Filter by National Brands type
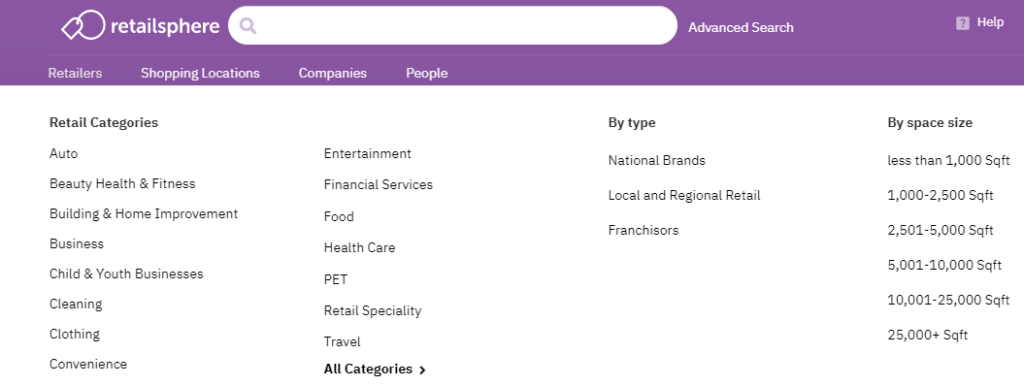Viewport: 1024px width, 386px height. [x=656, y=160]
